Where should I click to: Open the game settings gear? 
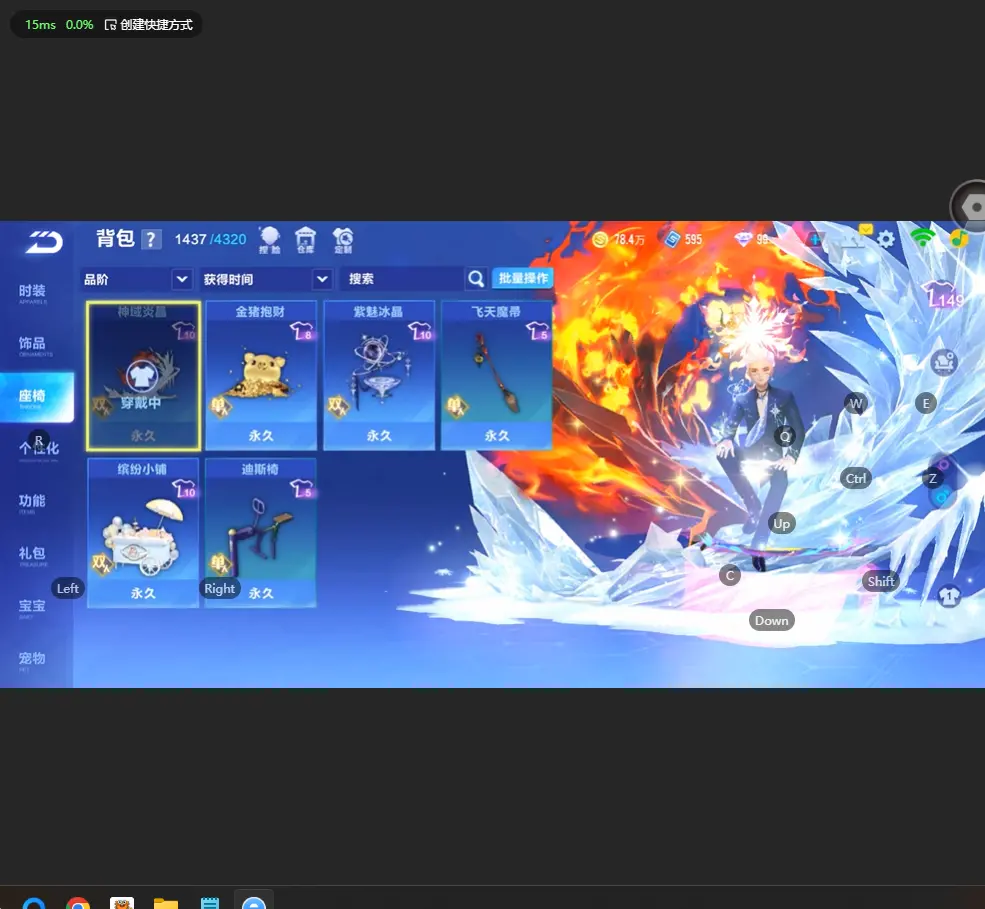[886, 239]
